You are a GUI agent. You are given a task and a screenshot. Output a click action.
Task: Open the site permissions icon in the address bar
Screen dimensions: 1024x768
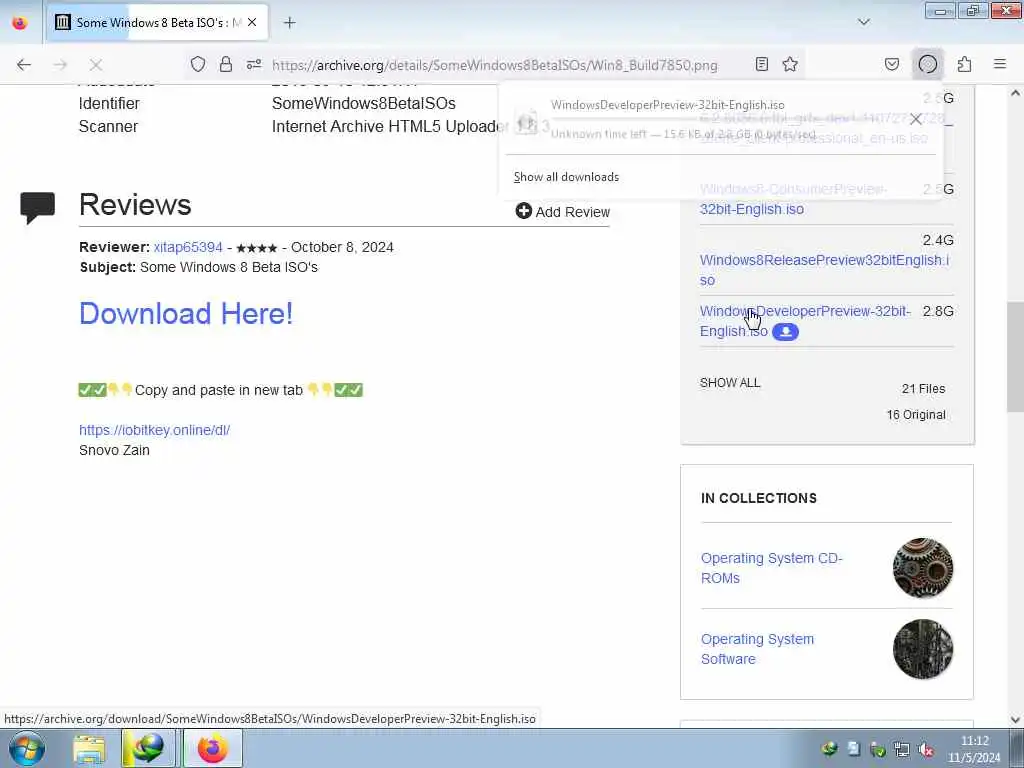(254, 64)
